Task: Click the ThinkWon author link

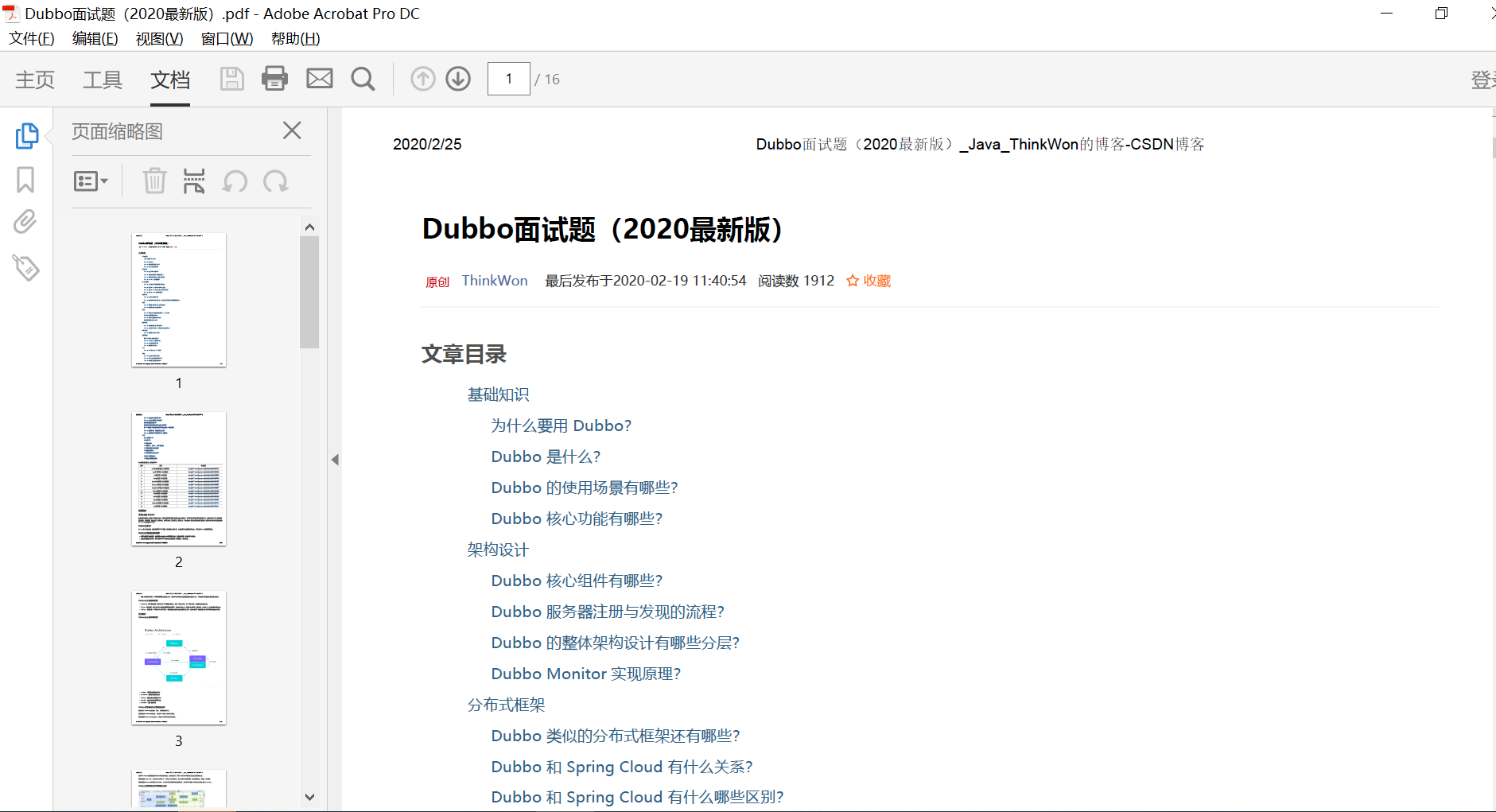Action: [x=495, y=280]
